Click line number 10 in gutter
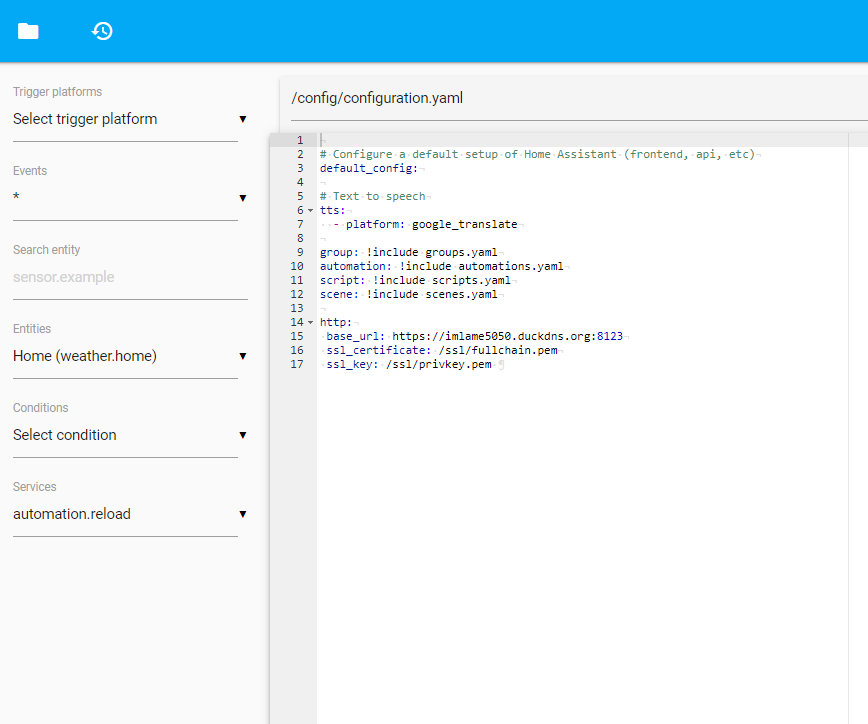 [x=297, y=266]
